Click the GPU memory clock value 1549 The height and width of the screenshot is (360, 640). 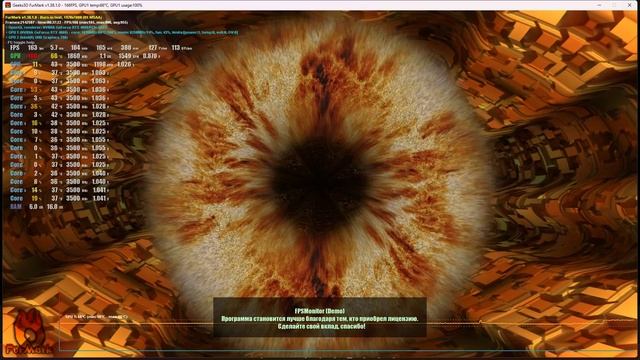tap(125, 56)
